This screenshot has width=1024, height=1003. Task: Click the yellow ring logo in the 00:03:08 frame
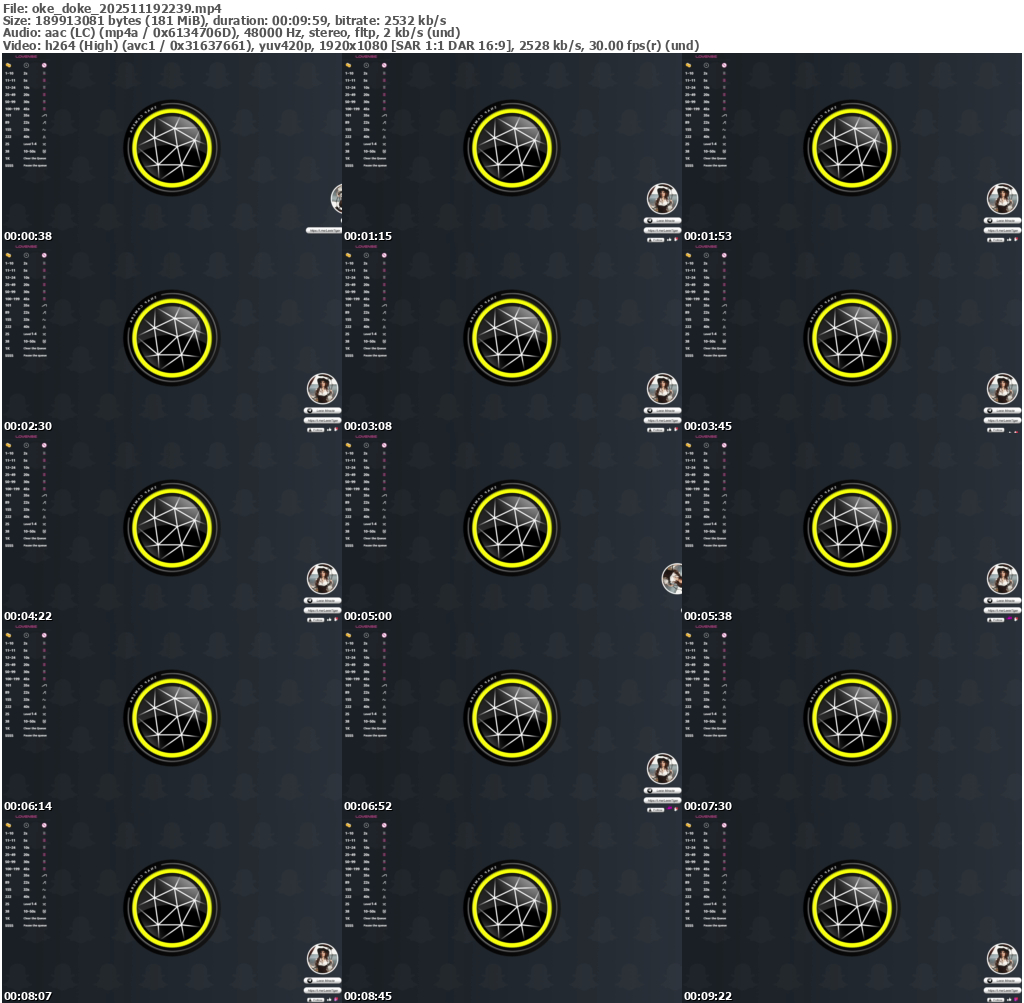(x=514, y=338)
